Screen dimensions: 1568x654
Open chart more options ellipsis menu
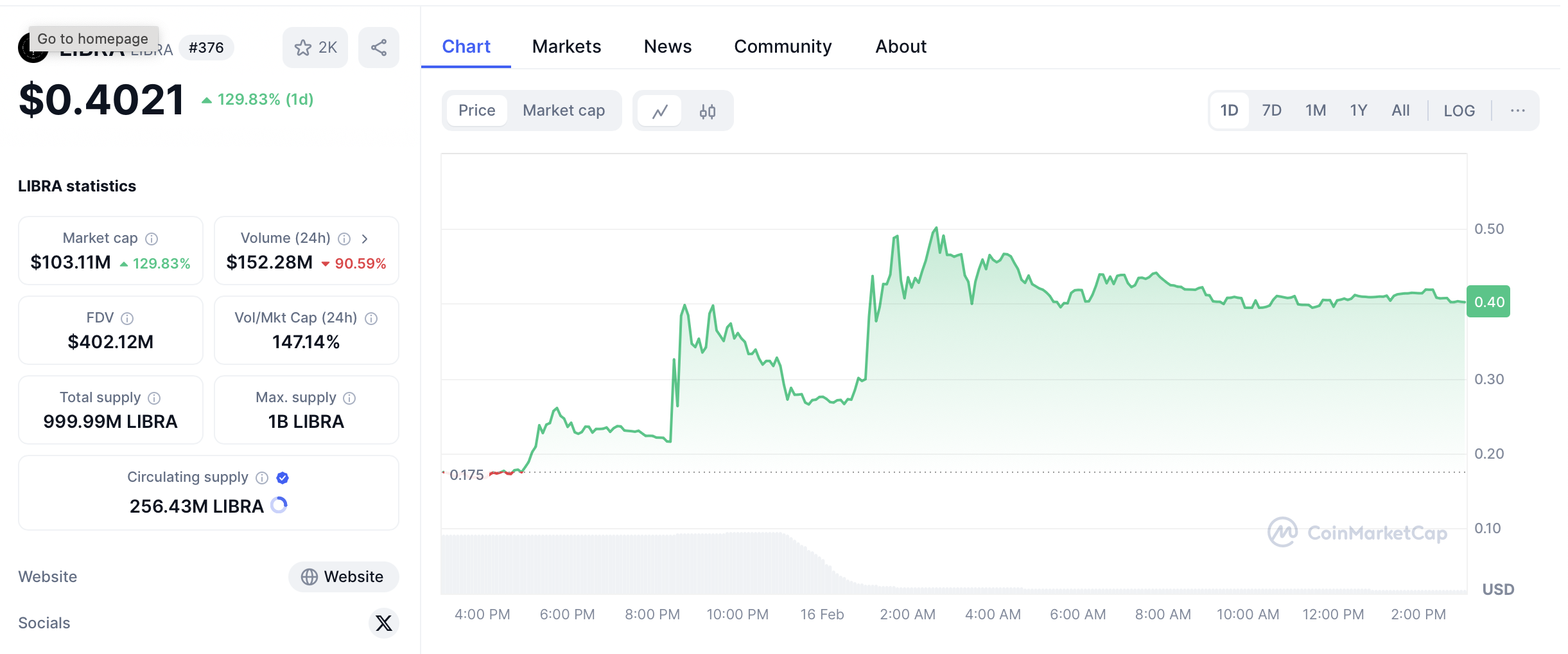coord(1517,110)
